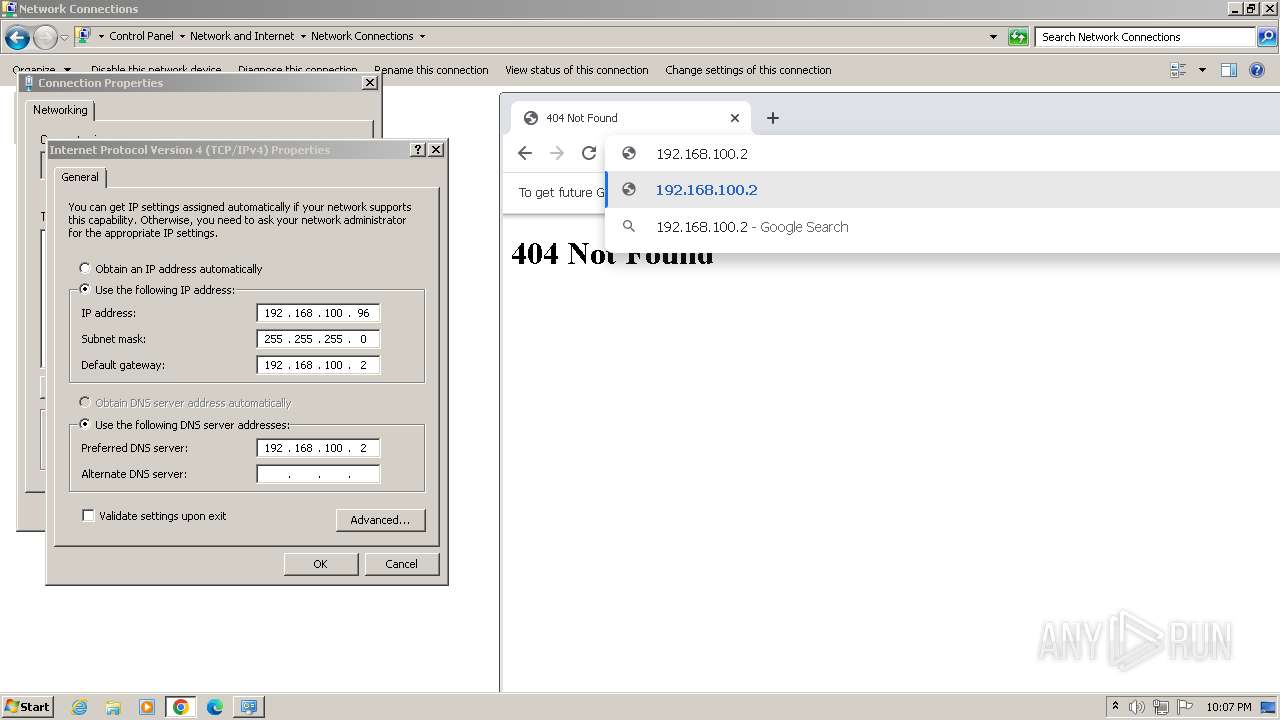Click Cancel in IPv4 Properties

click(x=401, y=564)
